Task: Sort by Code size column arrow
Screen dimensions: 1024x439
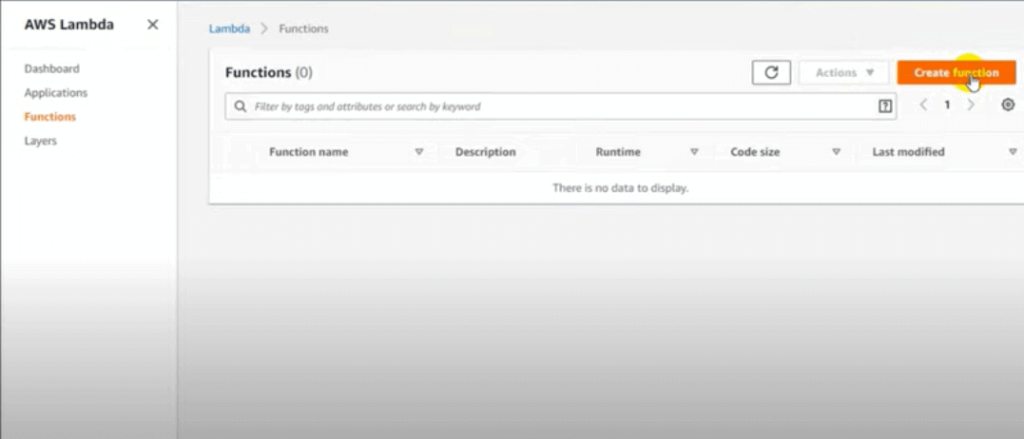Action: coord(836,152)
